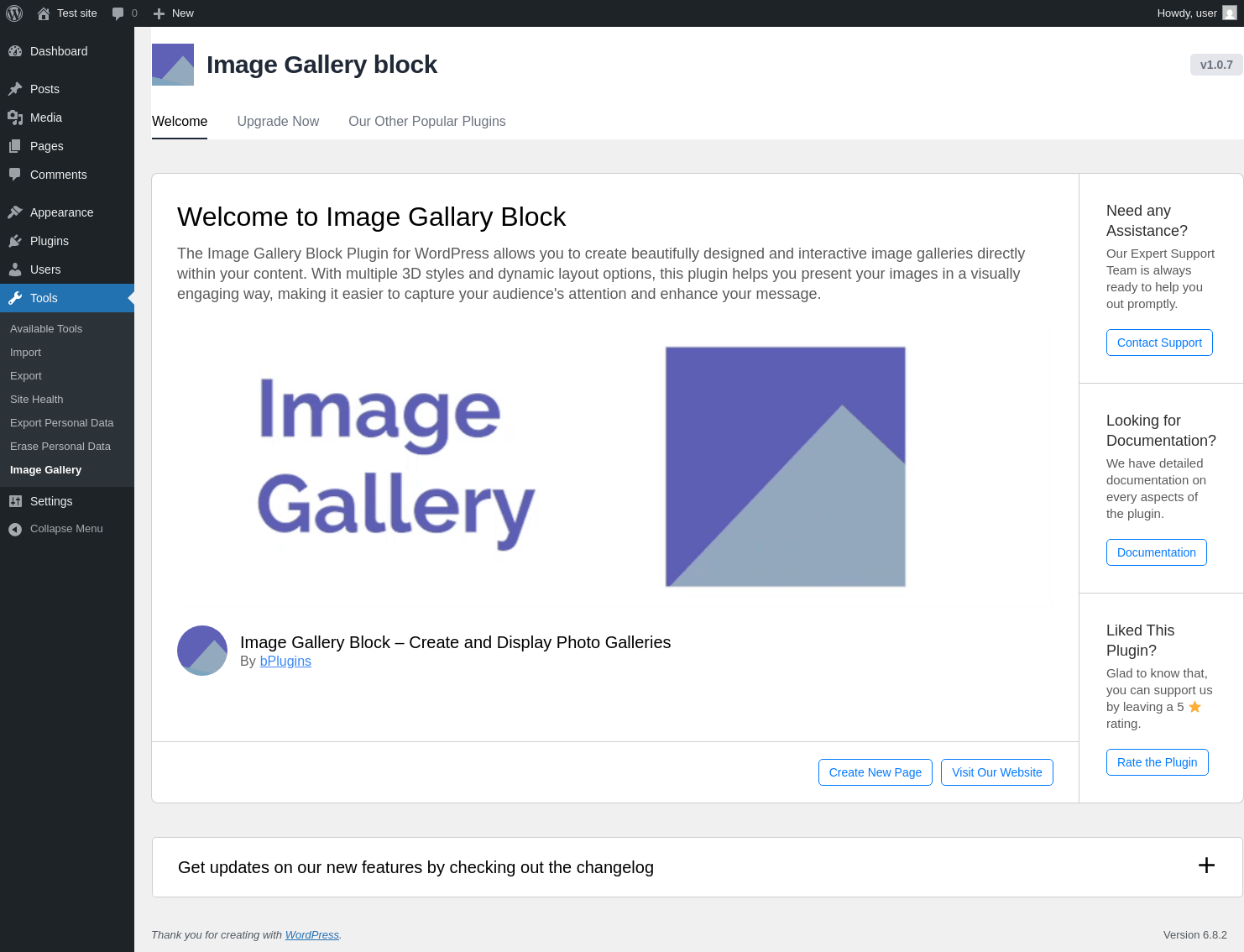1244x952 pixels.
Task: Click the Welcome to Image Gallary Block heading
Action: pos(372,217)
